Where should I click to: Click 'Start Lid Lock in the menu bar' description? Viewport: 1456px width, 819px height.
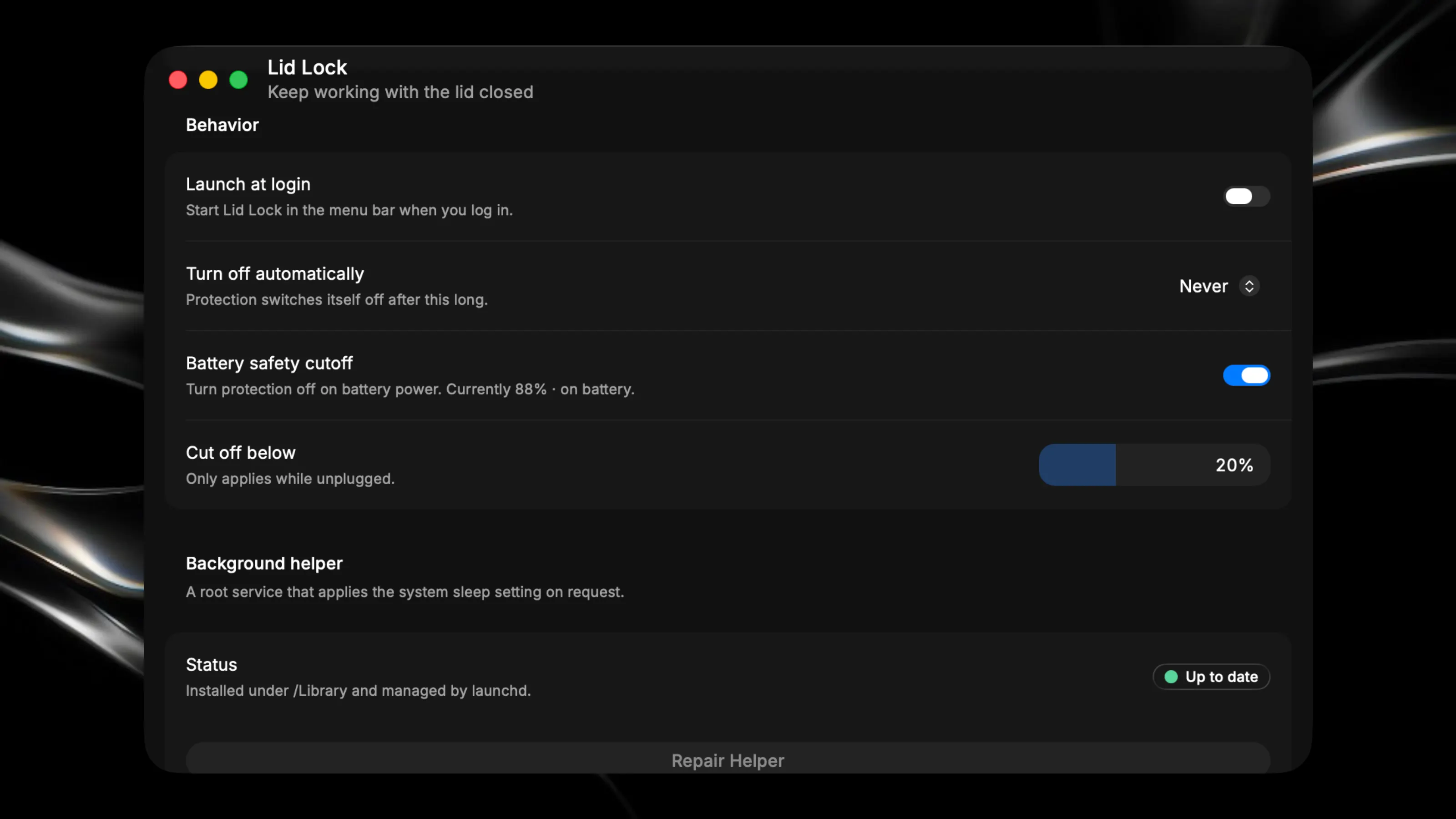[349, 210]
